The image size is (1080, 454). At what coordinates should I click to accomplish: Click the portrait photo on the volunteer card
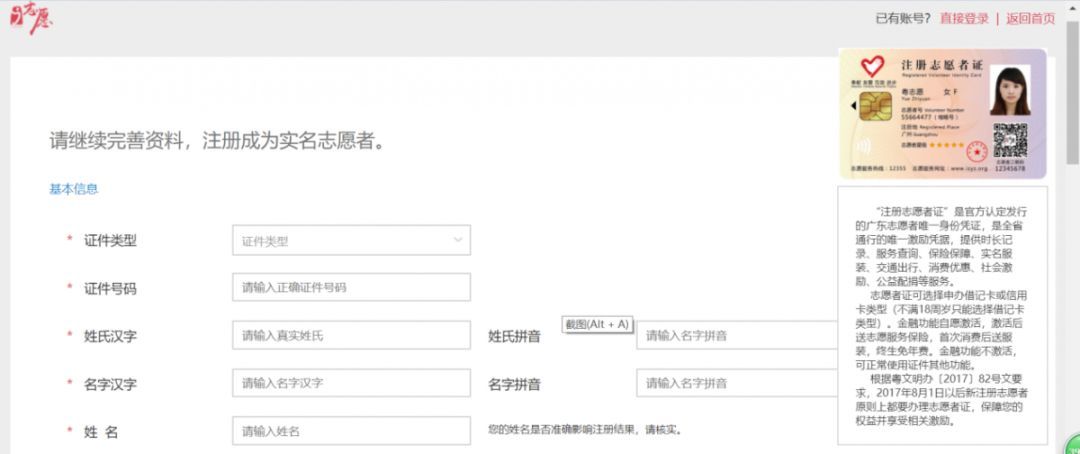coord(1009,90)
